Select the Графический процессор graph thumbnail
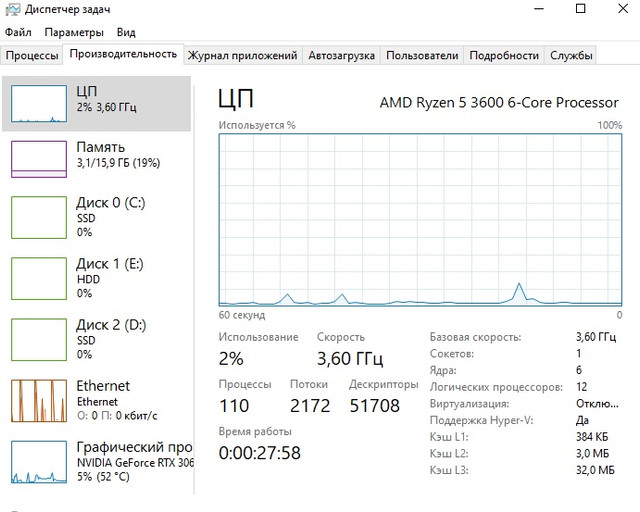640x512 pixels. [x=39, y=462]
